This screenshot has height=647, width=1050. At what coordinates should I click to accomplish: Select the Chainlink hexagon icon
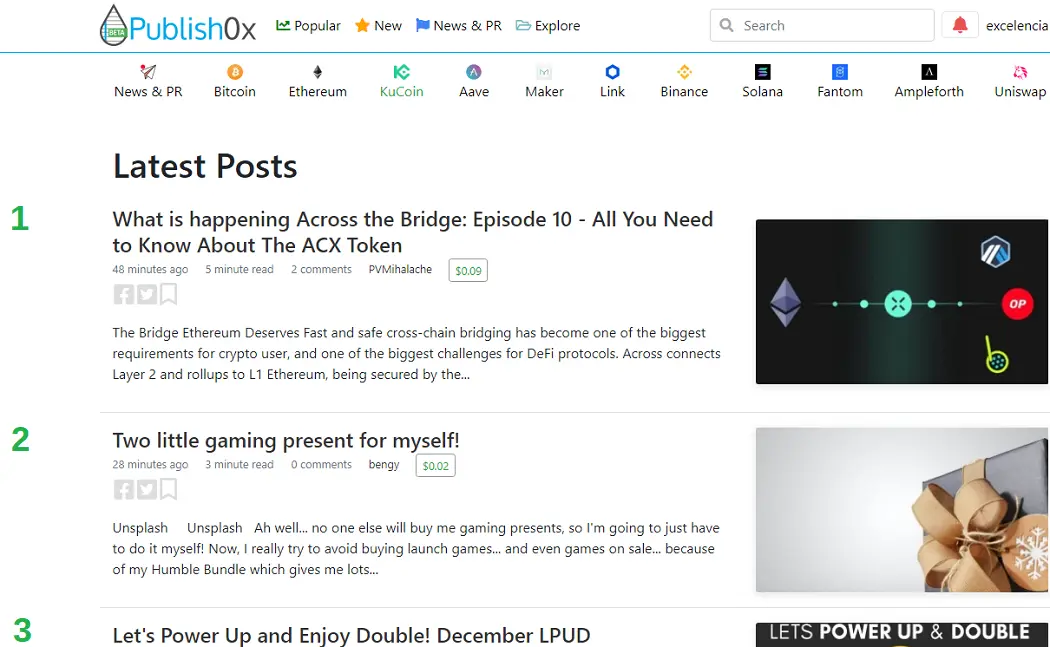[x=612, y=72]
